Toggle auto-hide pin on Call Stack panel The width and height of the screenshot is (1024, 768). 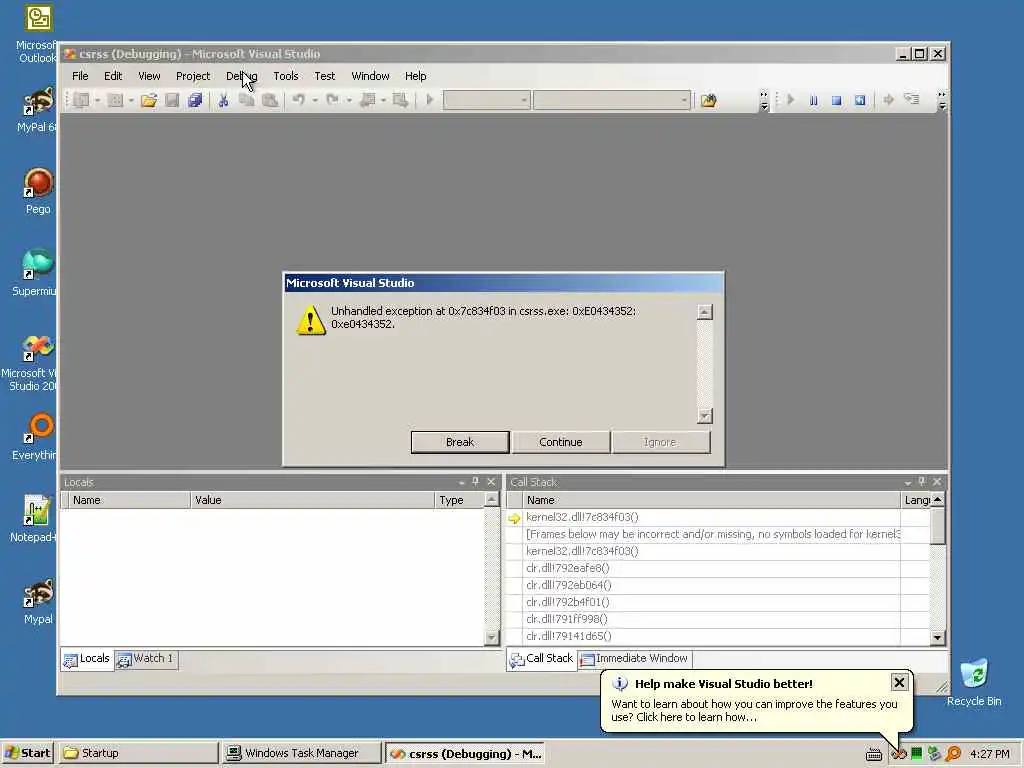click(921, 482)
